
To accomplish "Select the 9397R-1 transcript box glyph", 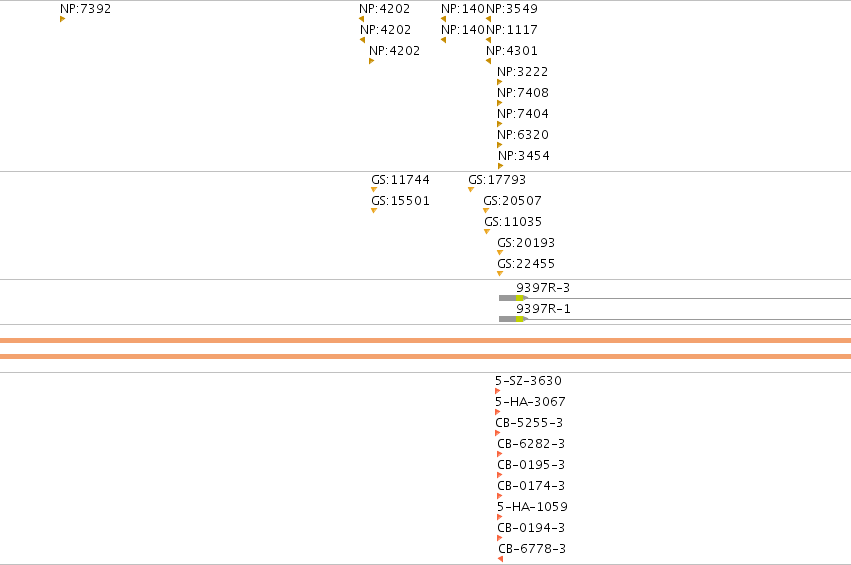I will point(513,319).
